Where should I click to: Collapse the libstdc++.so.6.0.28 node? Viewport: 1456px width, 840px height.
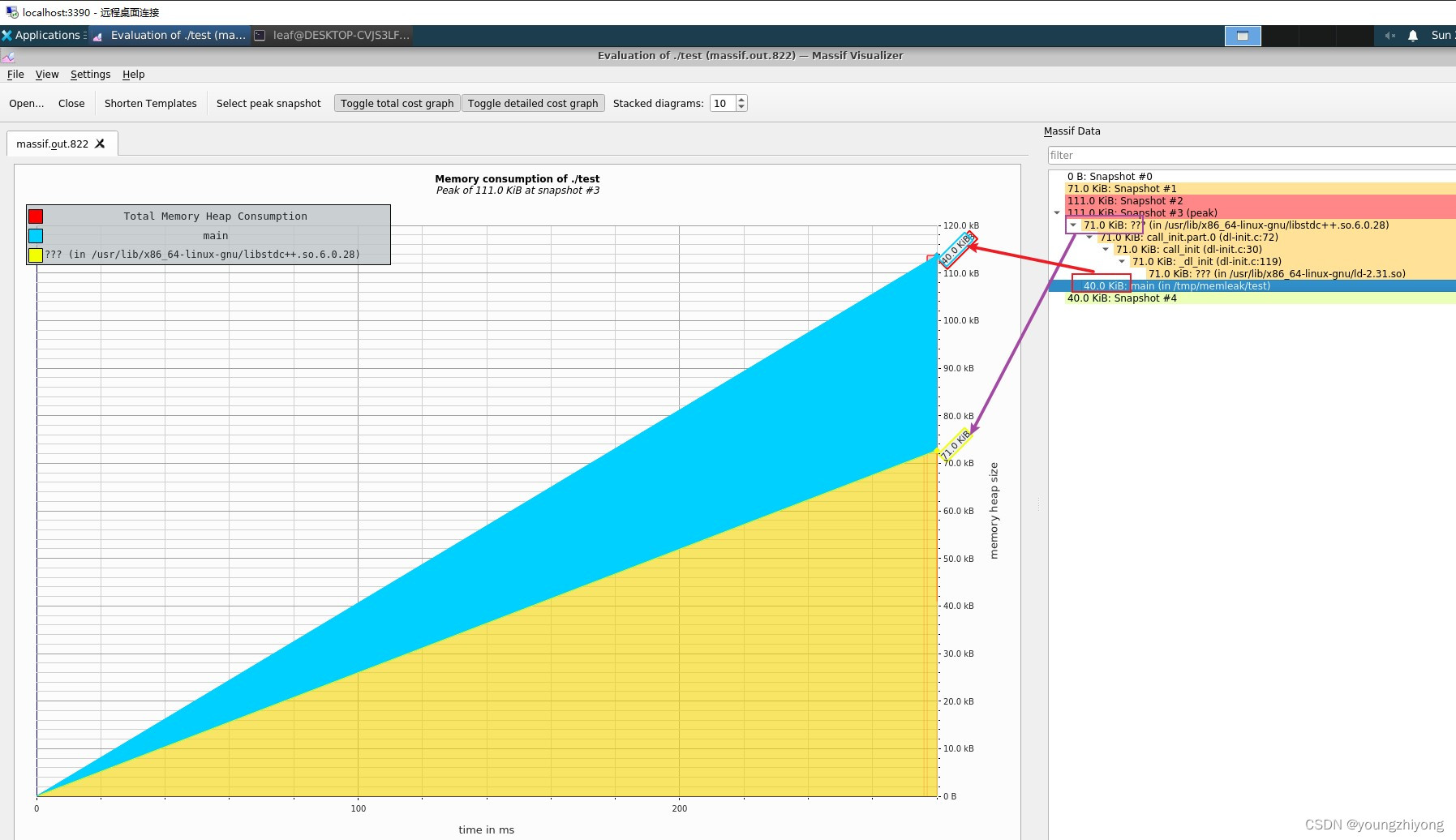point(1073,225)
